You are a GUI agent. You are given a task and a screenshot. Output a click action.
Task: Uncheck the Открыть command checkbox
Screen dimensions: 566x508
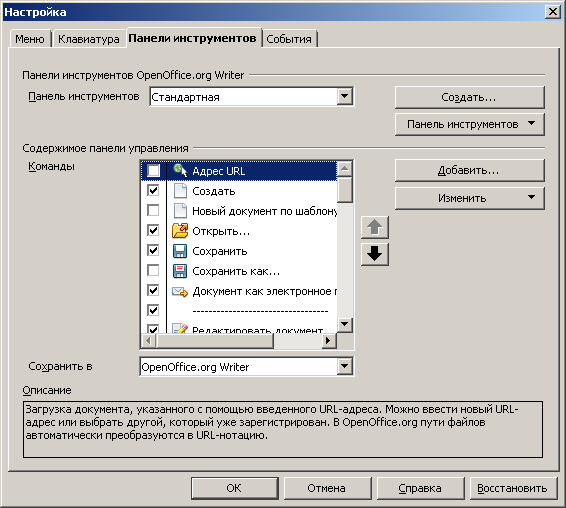(153, 230)
